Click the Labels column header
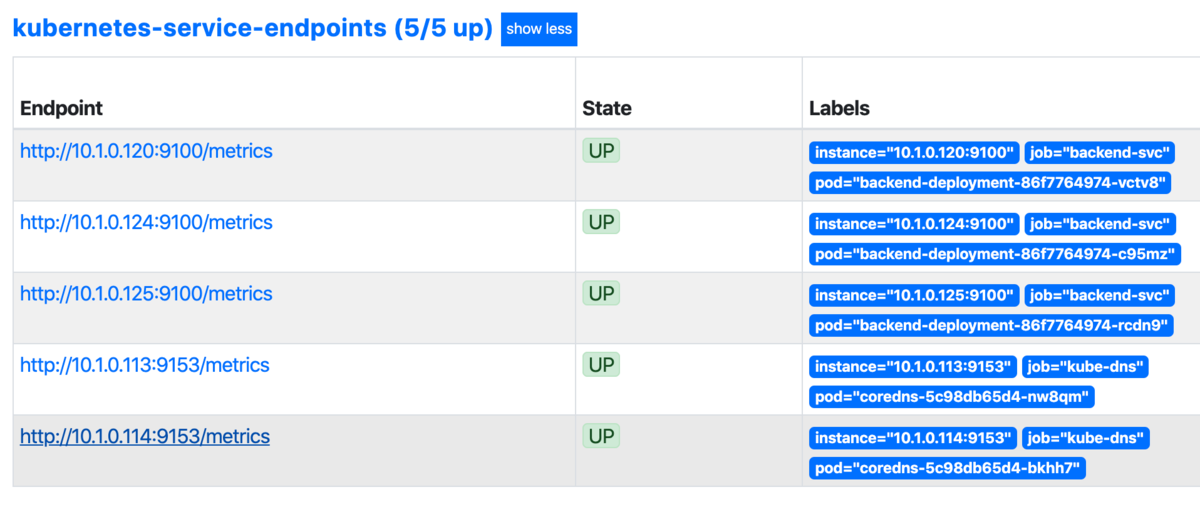 [839, 108]
